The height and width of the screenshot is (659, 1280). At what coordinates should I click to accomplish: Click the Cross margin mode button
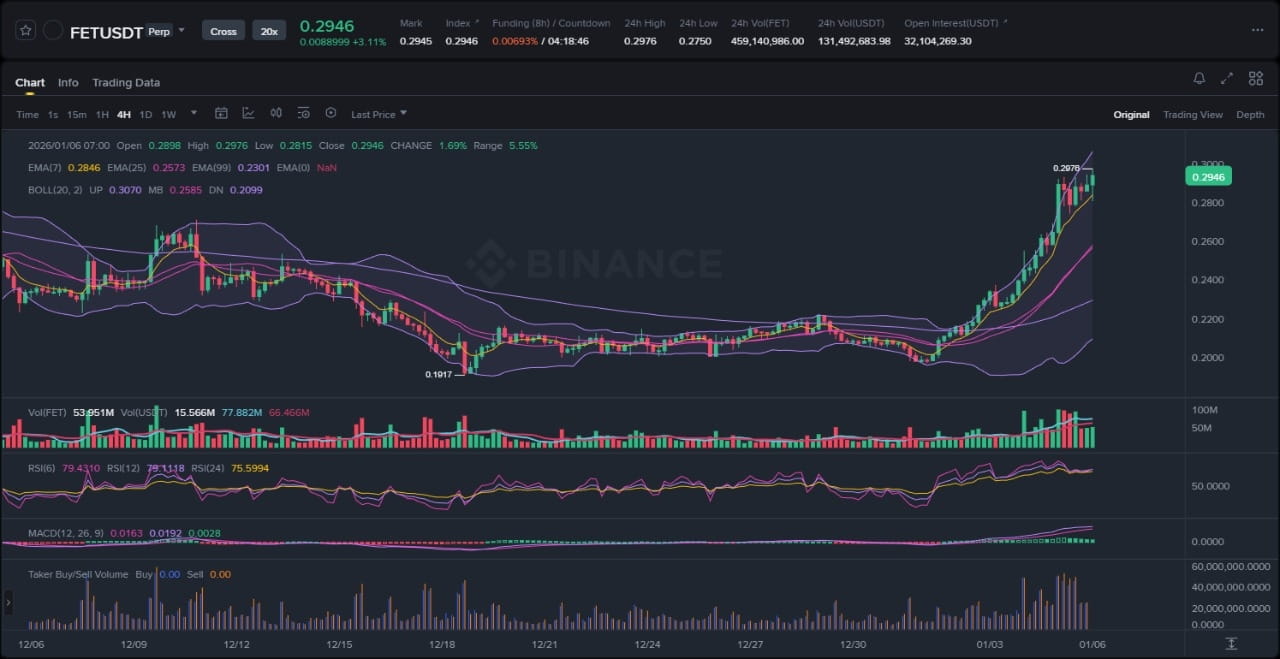coord(223,31)
